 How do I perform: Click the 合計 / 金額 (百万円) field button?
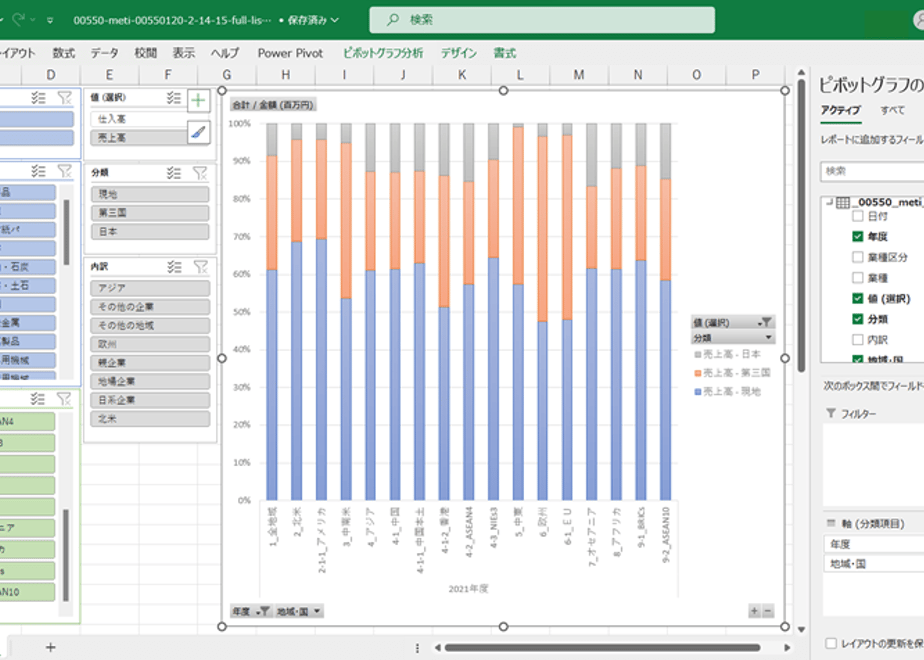[x=273, y=105]
